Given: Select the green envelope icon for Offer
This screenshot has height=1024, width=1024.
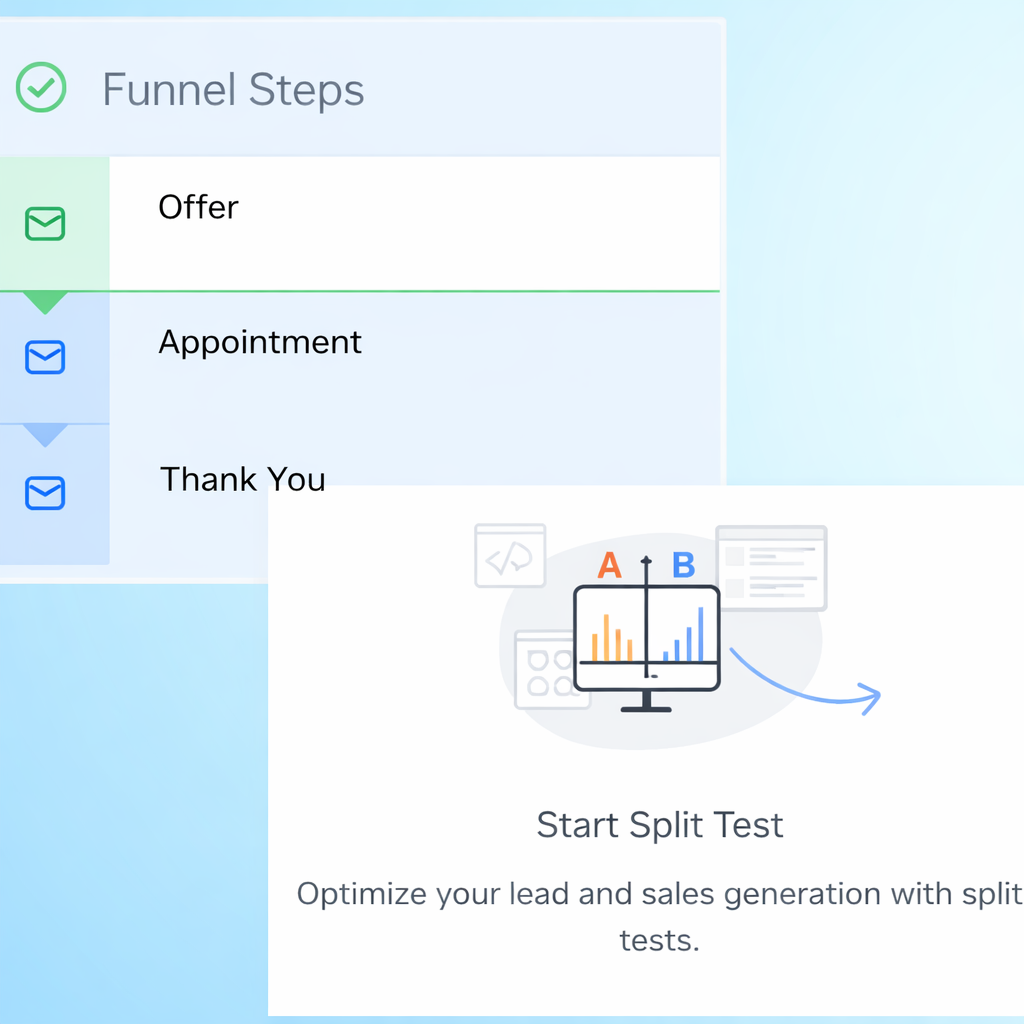Looking at the screenshot, I should tap(45, 224).
